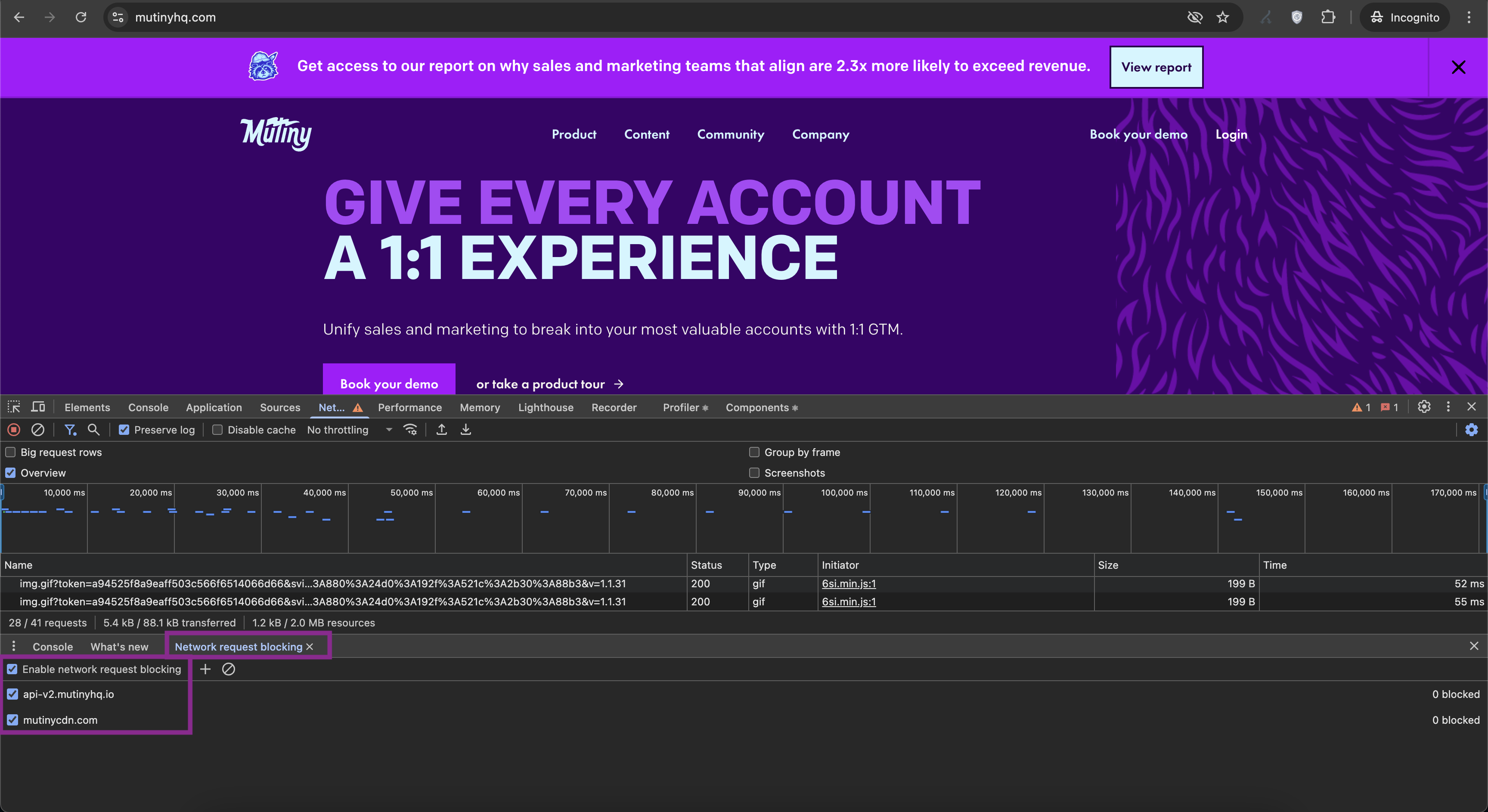Screen dimensions: 1488x812
Task: Uncheck the mutinycdn.com pattern
Action: point(13,720)
